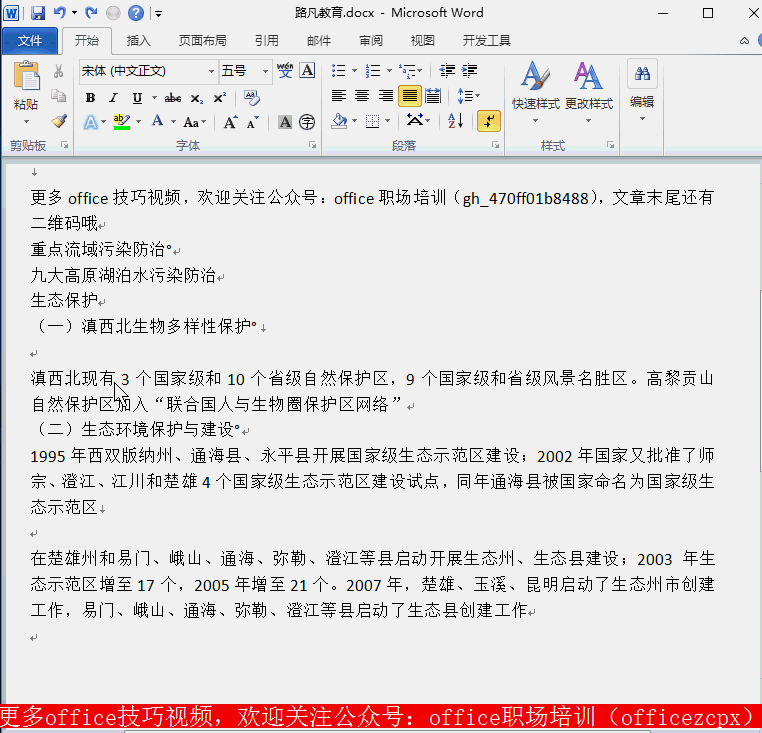
Task: Click the 文件 file button
Action: tap(30, 41)
